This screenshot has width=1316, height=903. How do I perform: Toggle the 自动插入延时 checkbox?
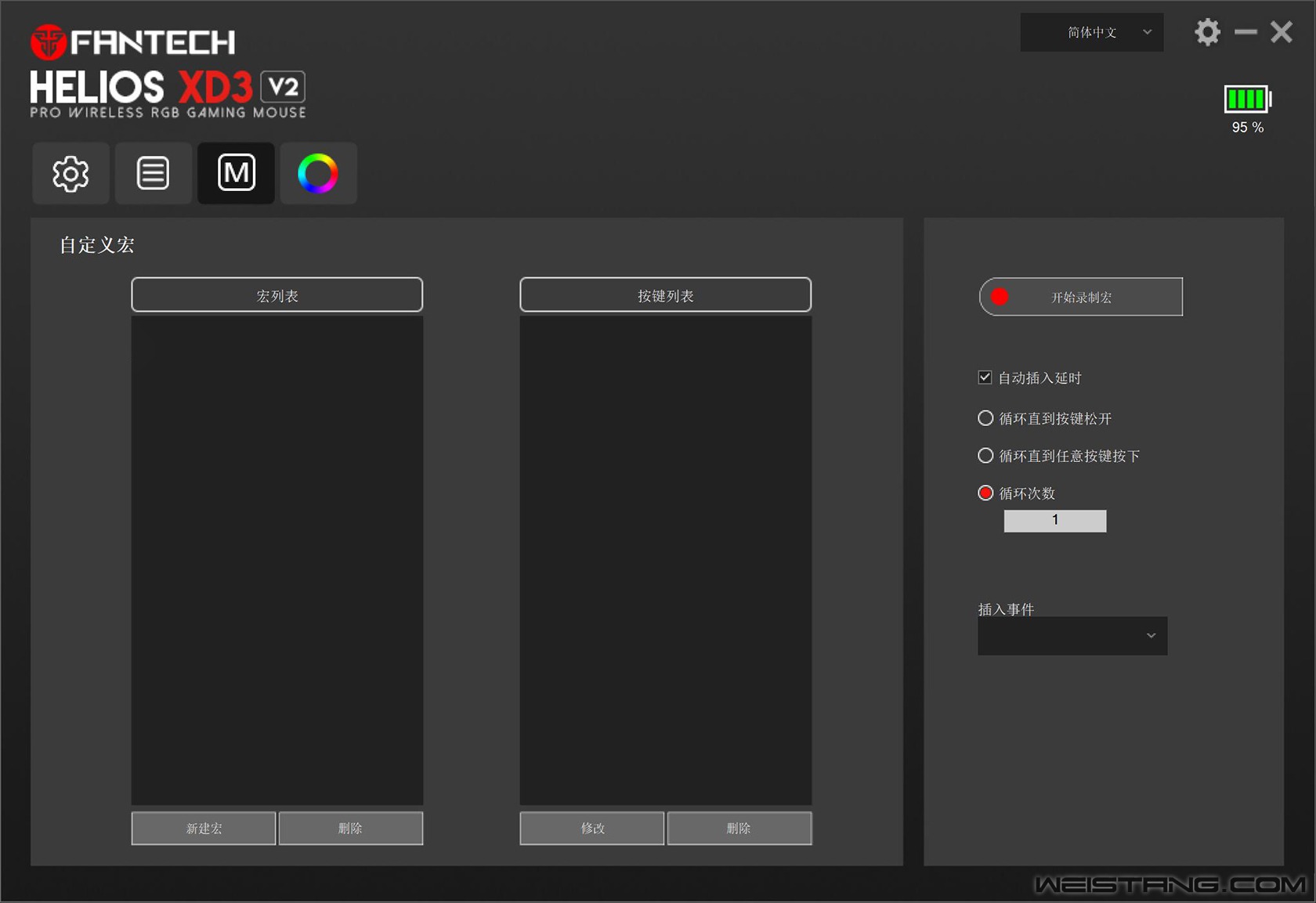(x=985, y=377)
